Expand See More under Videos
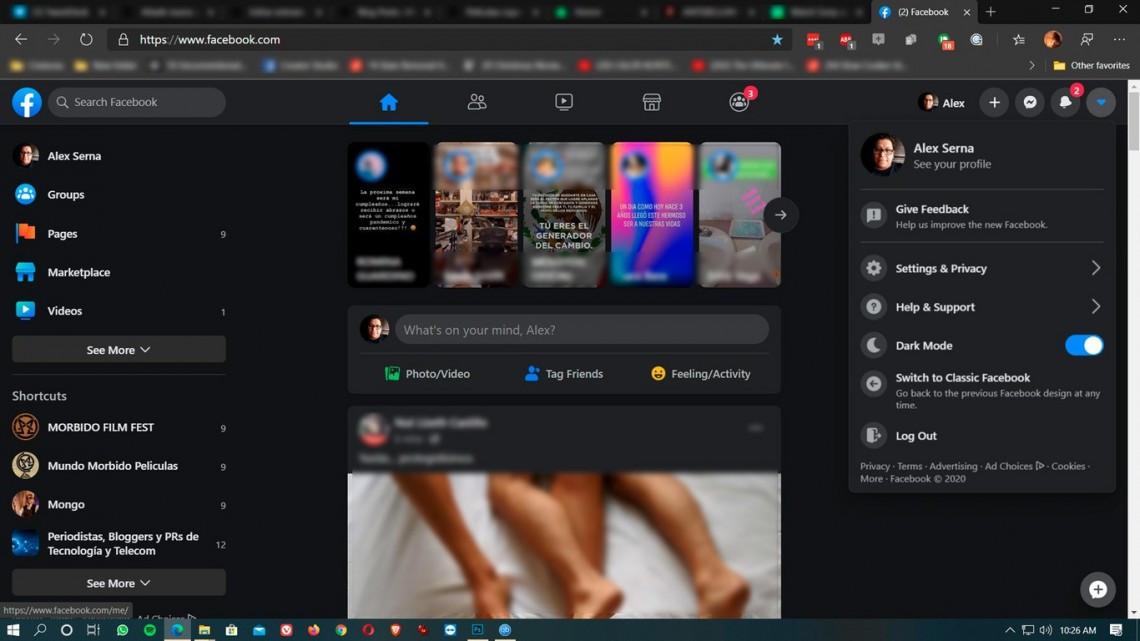Screen dimensions: 1140x641 118,350
